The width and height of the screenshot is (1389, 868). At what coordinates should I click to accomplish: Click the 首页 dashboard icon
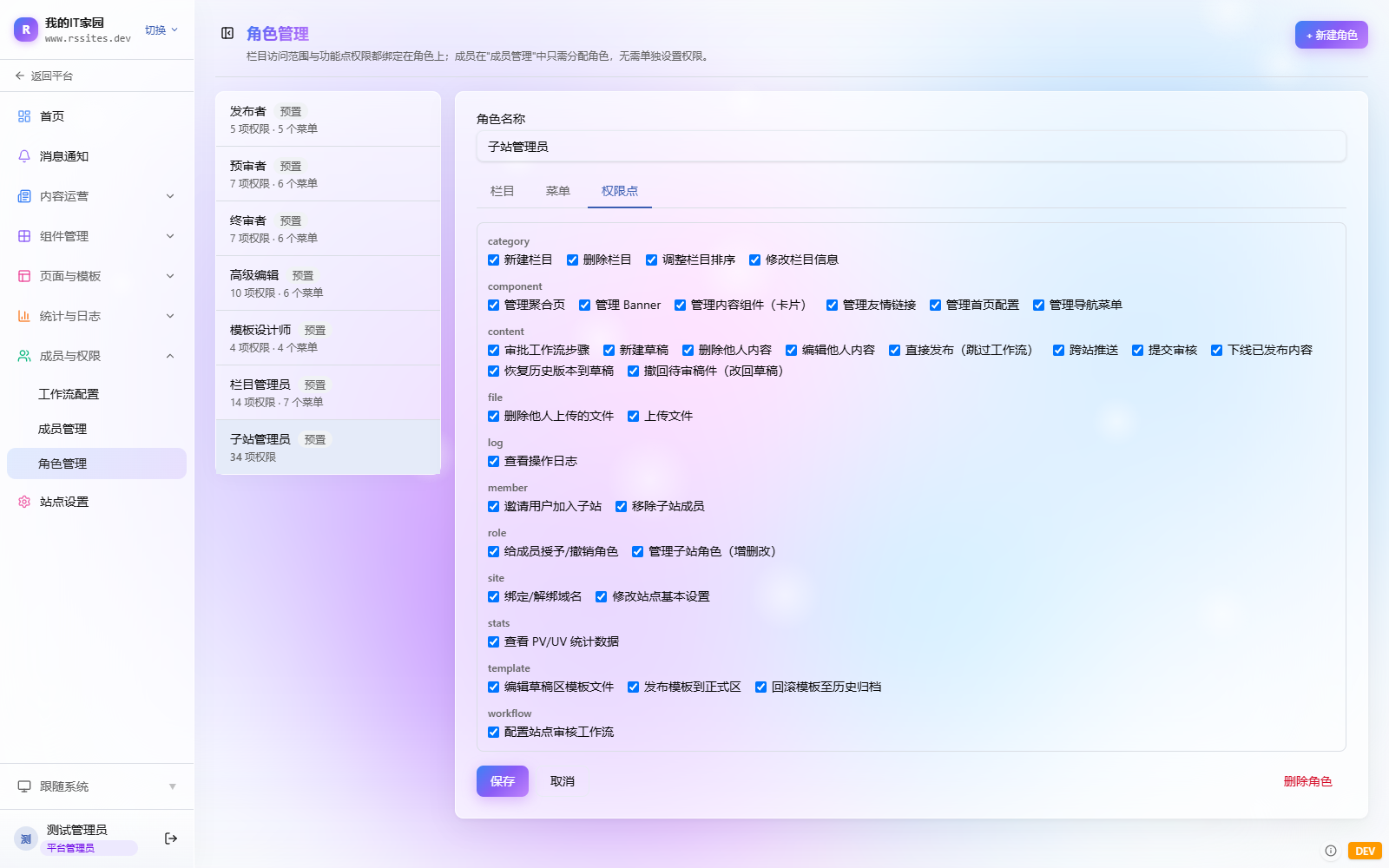[x=24, y=116]
